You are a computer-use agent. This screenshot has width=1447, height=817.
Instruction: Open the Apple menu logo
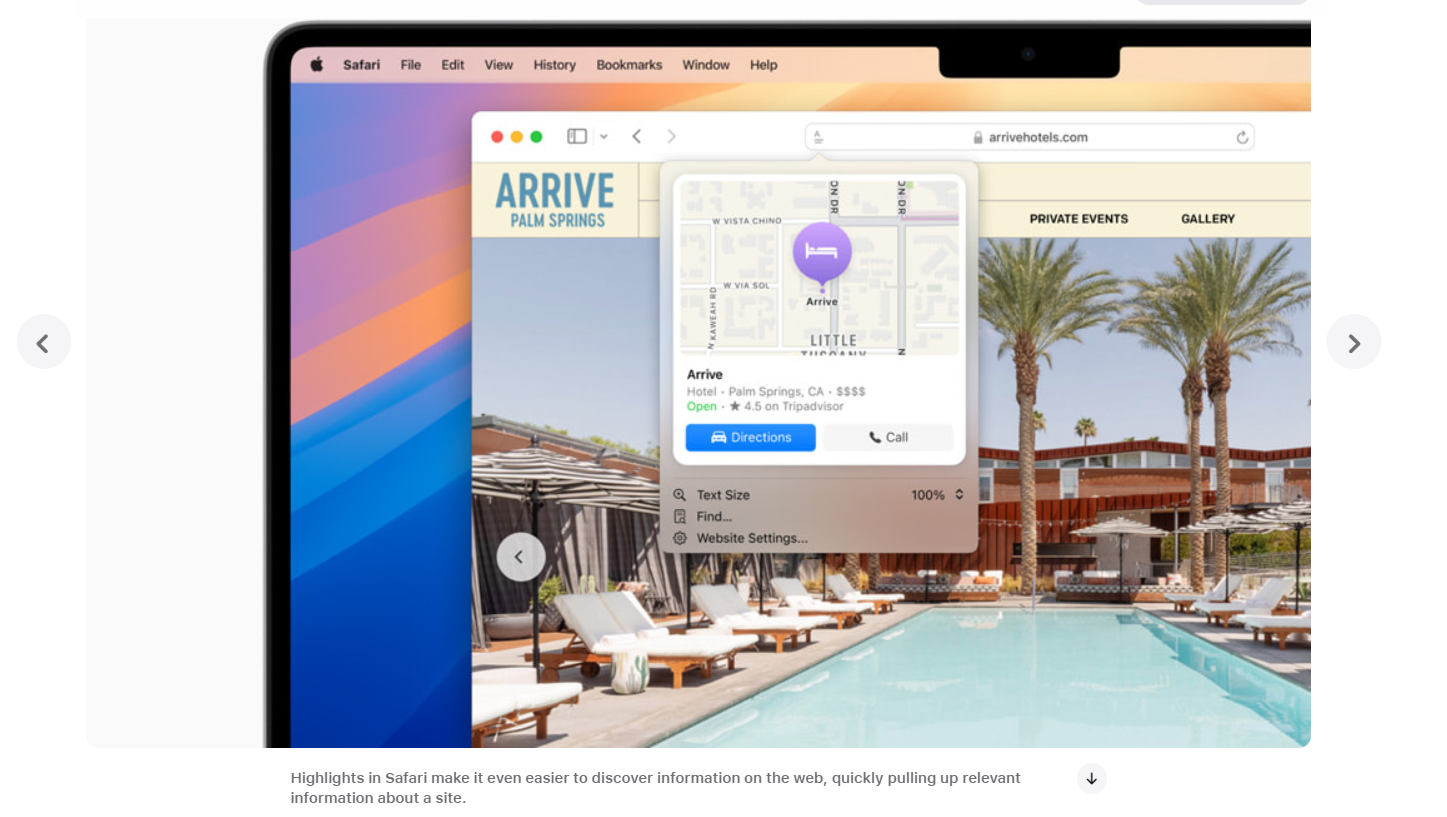coord(317,64)
